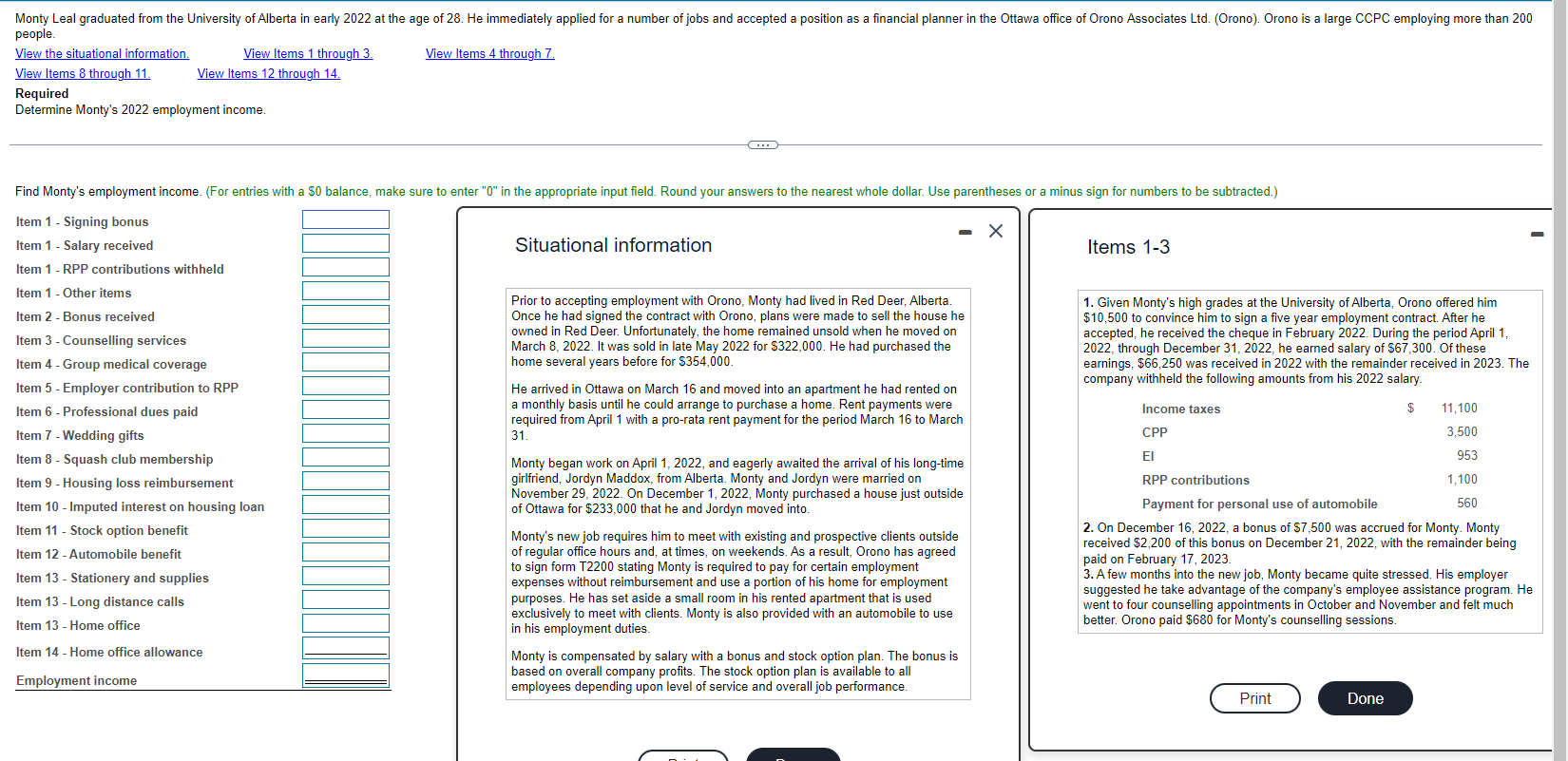Click Automobile benefit input field
The image size is (1568, 761).
click(x=346, y=552)
